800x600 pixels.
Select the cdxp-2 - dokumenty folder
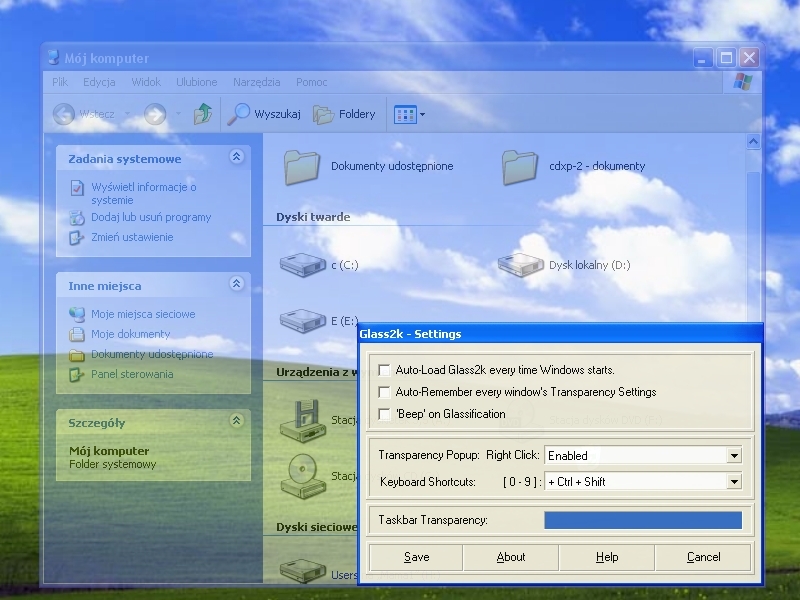pyautogui.click(x=574, y=166)
